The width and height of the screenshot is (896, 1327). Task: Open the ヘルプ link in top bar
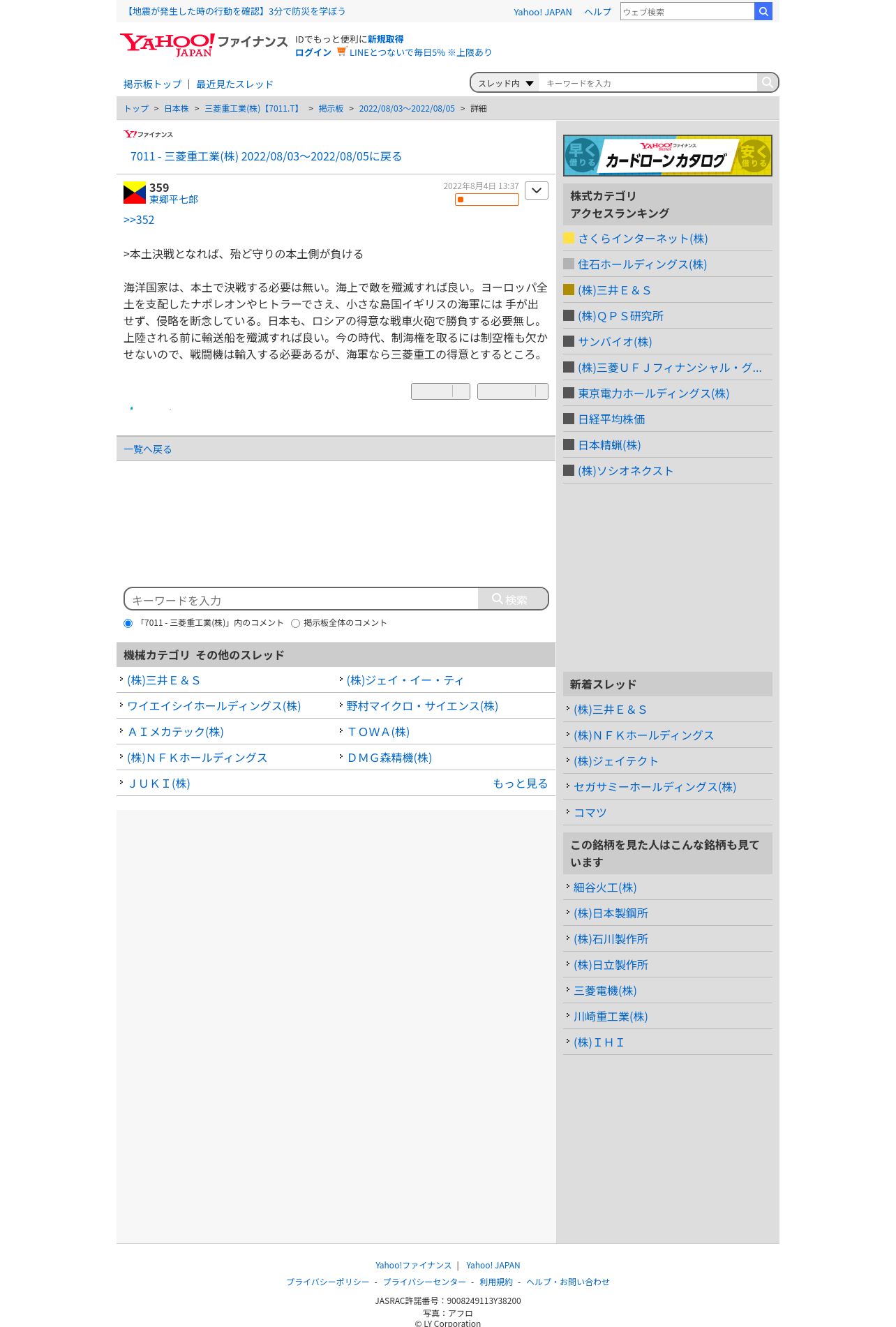click(x=597, y=12)
